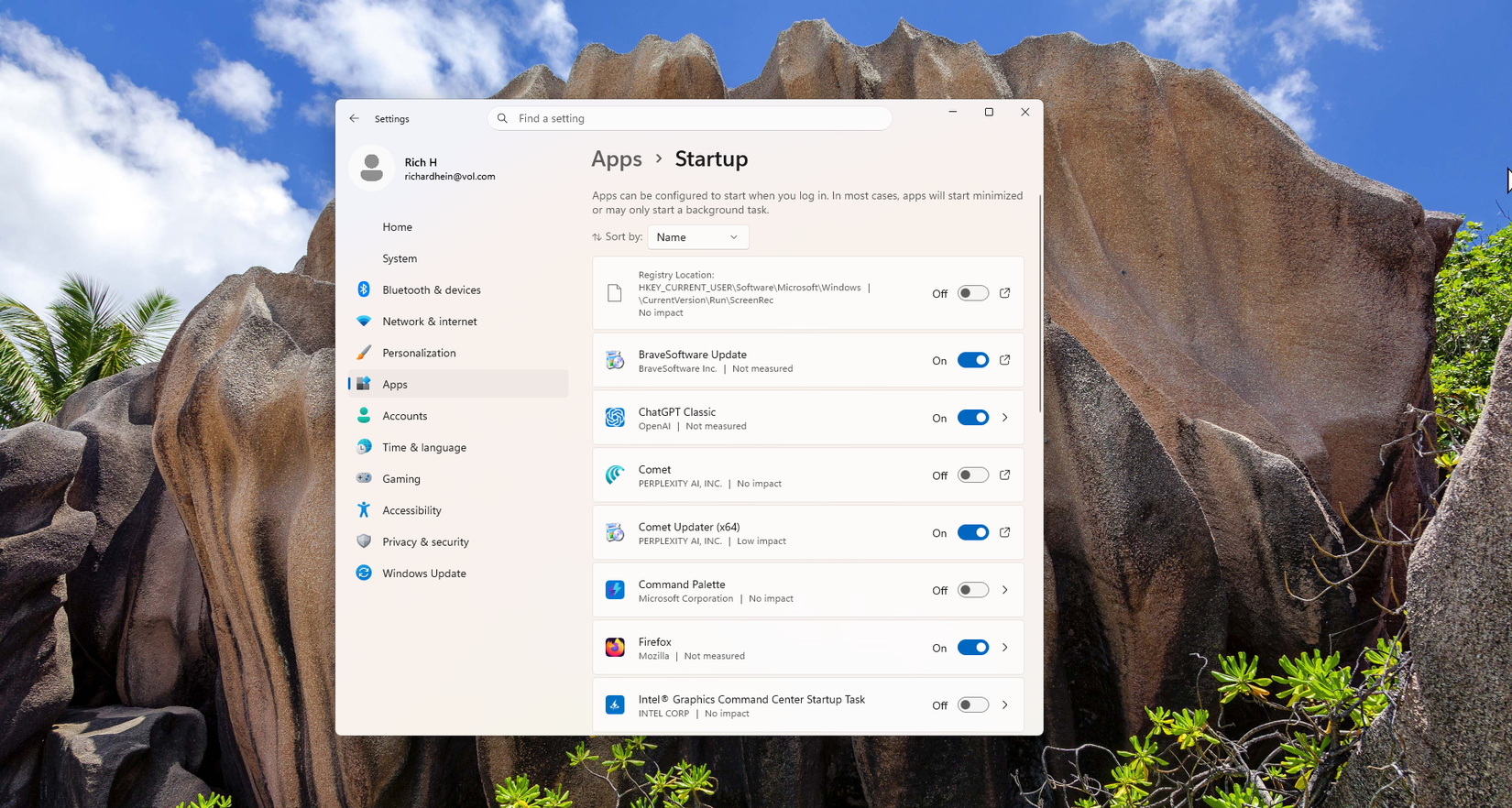The width and height of the screenshot is (1512, 808).
Task: Click the richardhein@vol.com account email
Action: coord(450,177)
